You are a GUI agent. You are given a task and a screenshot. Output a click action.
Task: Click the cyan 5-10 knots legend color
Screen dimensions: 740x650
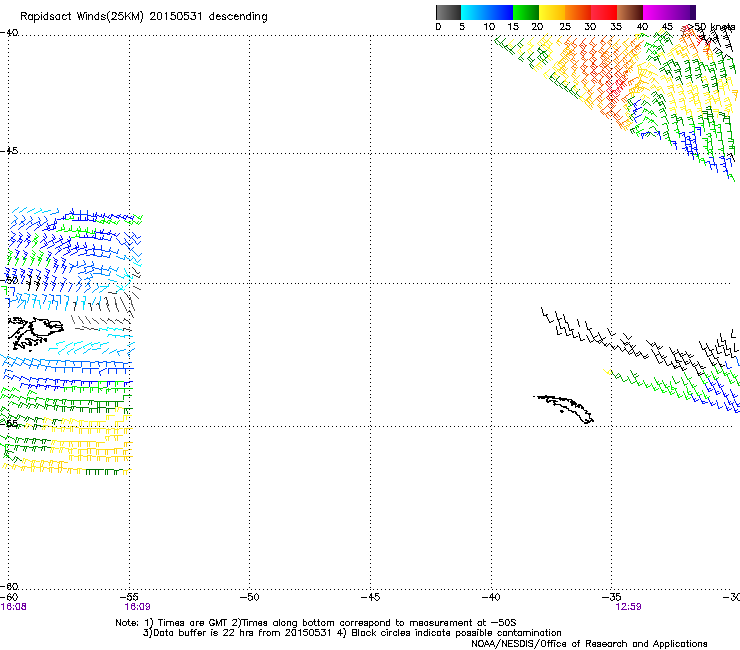[474, 12]
